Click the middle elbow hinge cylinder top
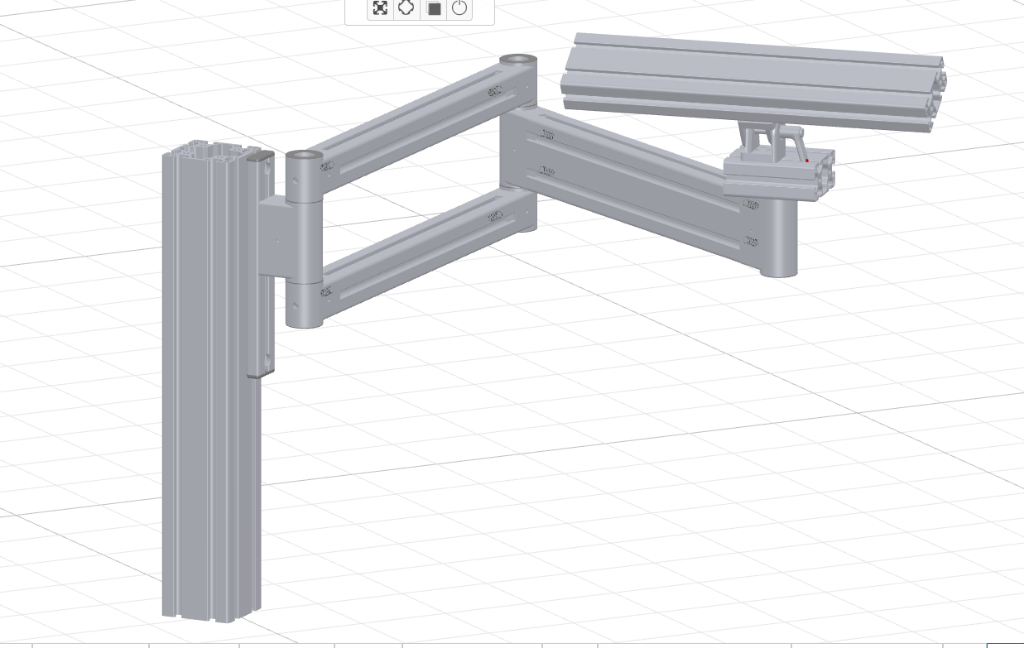This screenshot has width=1024, height=648. pos(518,61)
